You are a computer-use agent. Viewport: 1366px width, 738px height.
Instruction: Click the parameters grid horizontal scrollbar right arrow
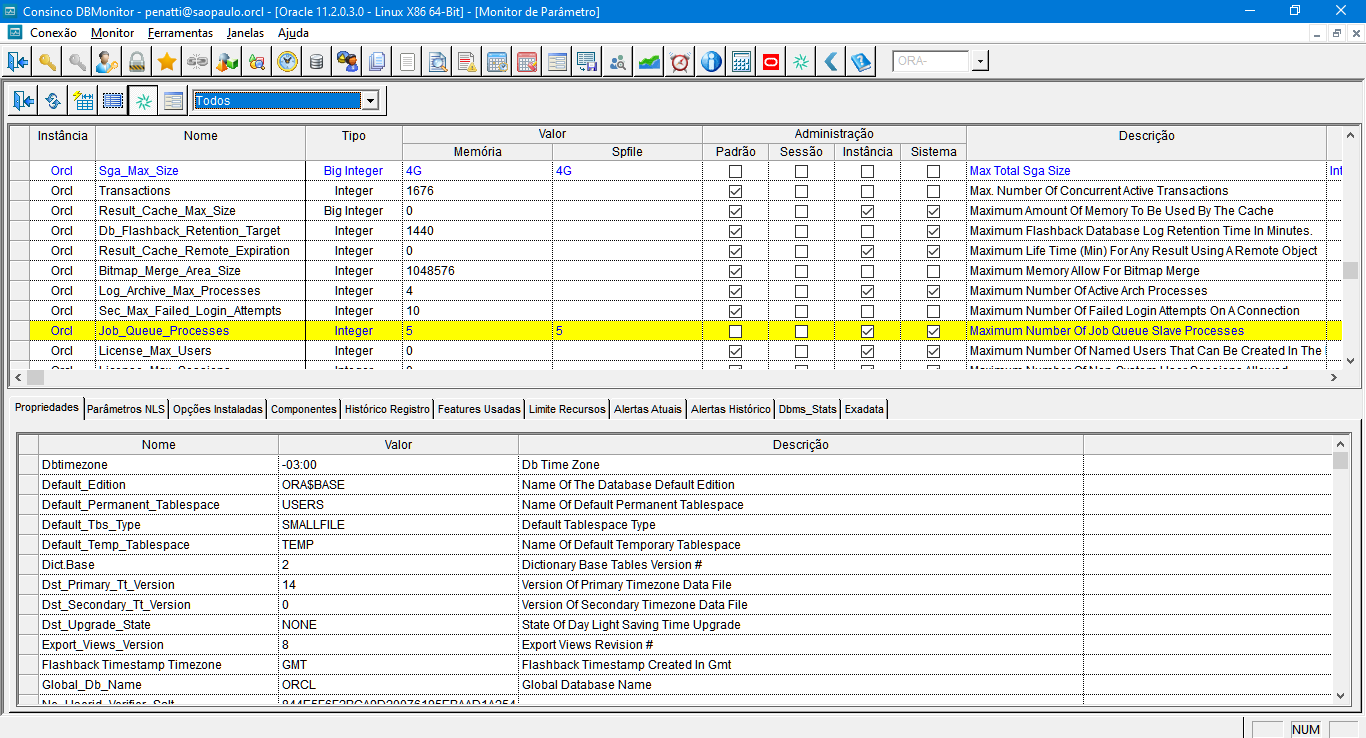[1333, 377]
